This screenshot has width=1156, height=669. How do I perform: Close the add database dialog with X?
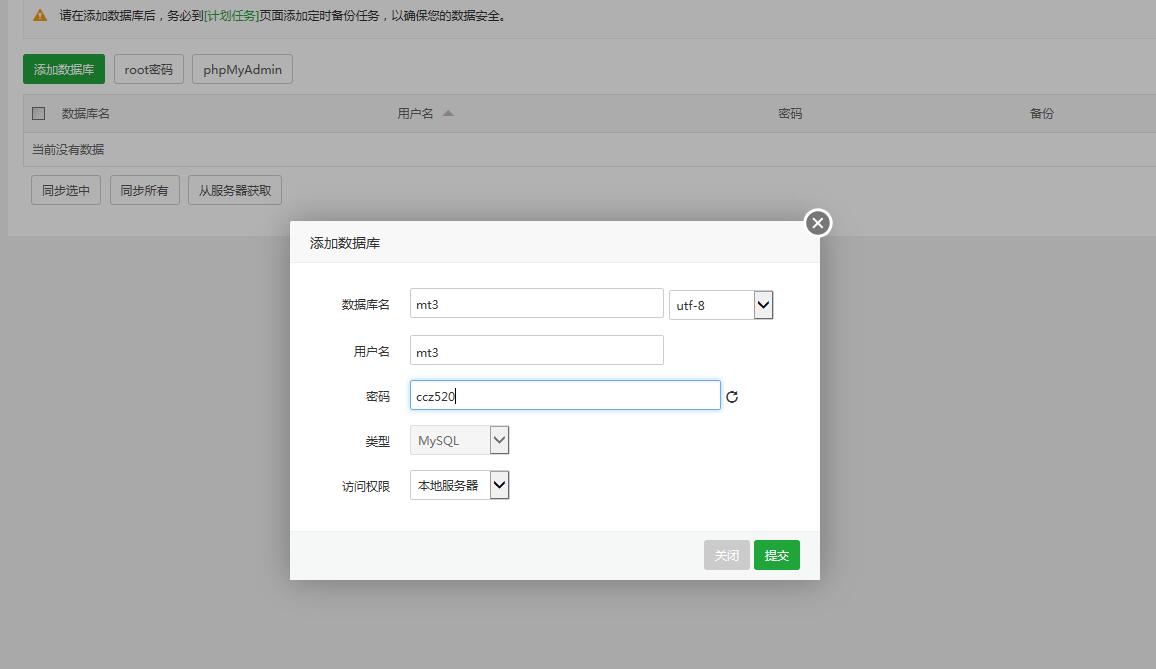point(817,223)
